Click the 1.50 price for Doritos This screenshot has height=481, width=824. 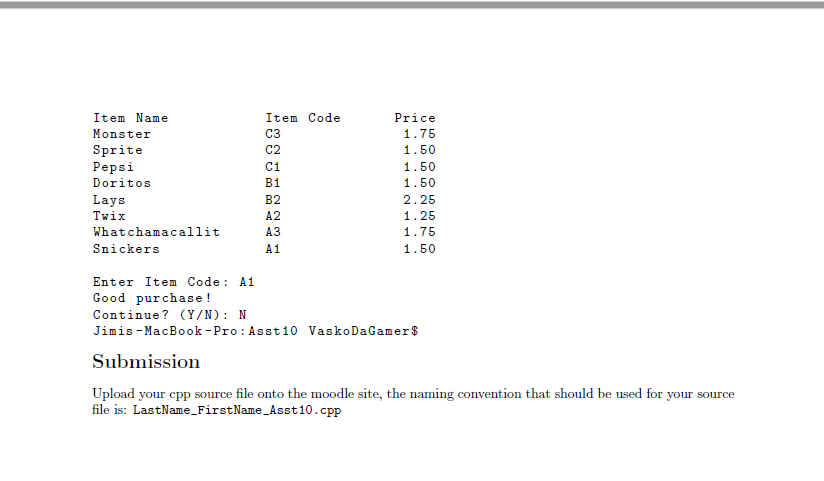419,183
